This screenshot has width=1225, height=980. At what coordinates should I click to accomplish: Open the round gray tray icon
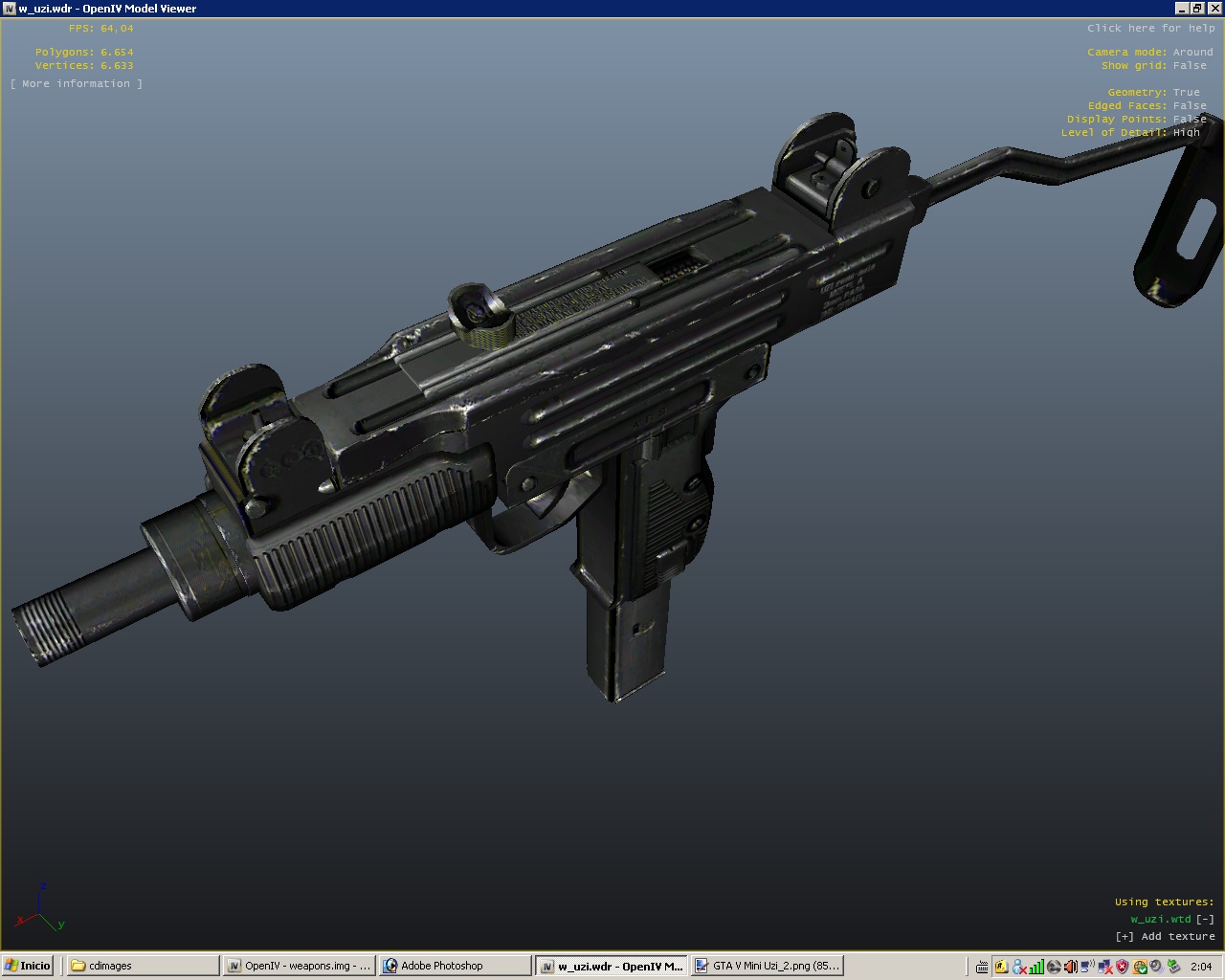(1053, 967)
